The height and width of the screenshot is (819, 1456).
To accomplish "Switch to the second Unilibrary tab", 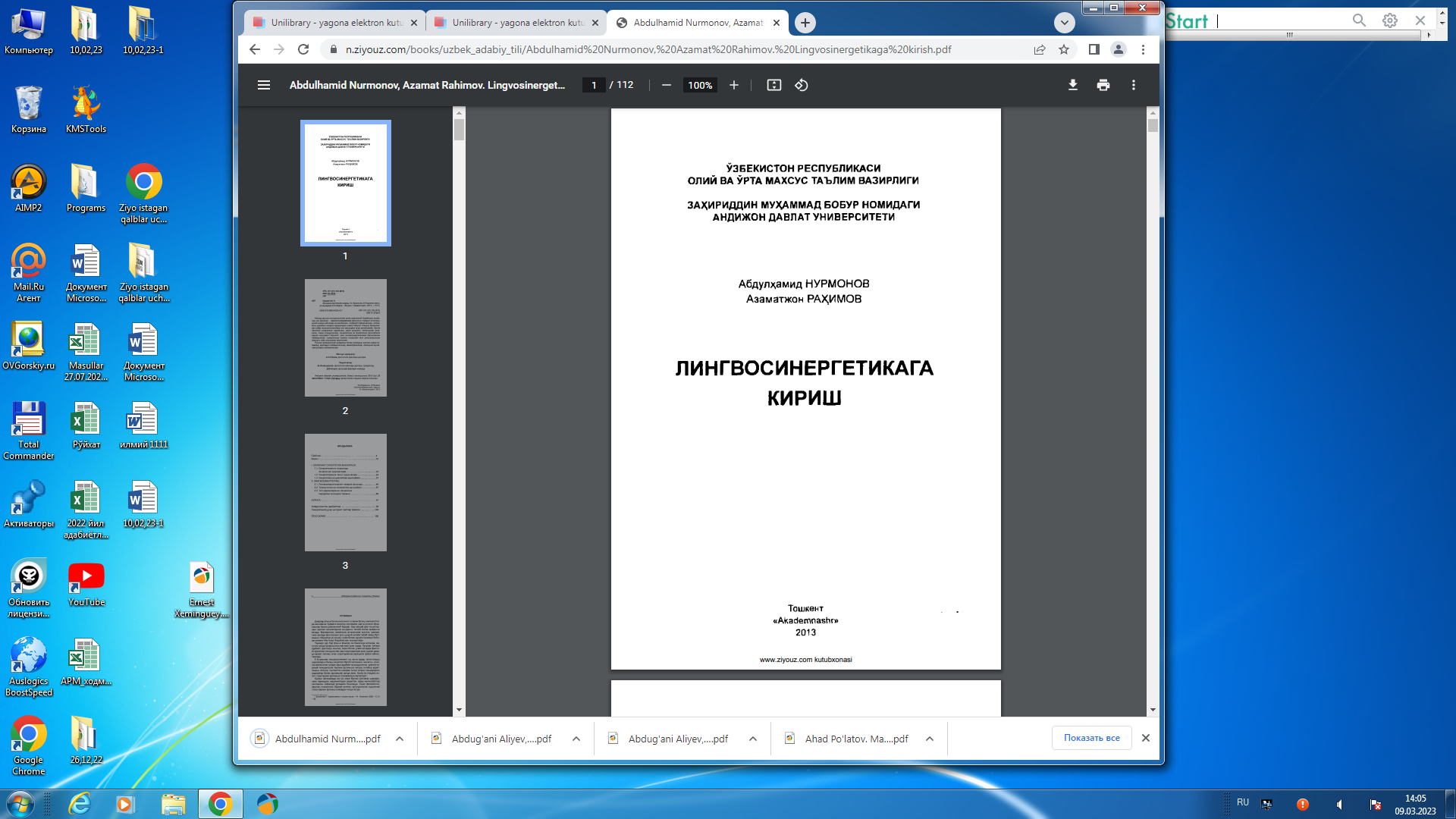I will point(516,23).
